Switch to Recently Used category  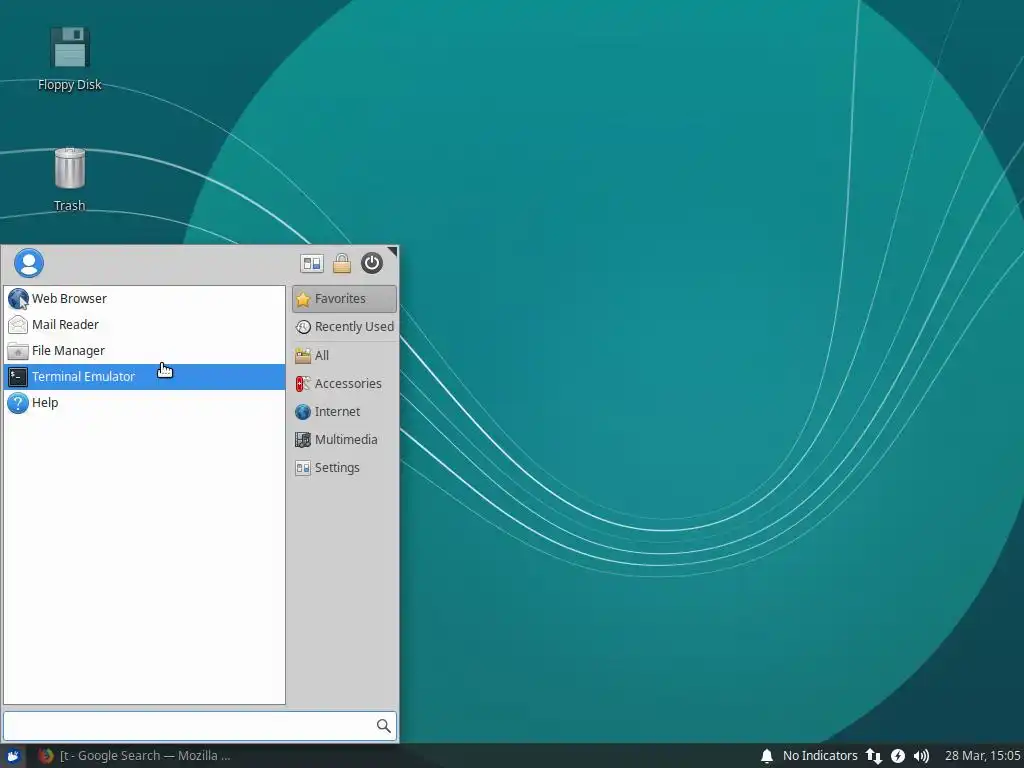coord(344,327)
